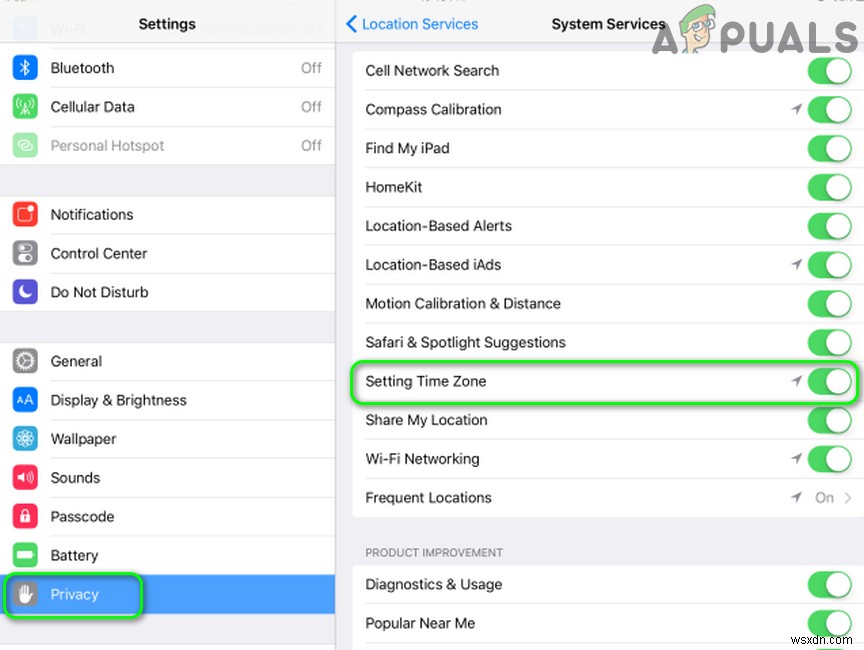Tap the Location Services back link
864x650 pixels.
tap(419, 24)
